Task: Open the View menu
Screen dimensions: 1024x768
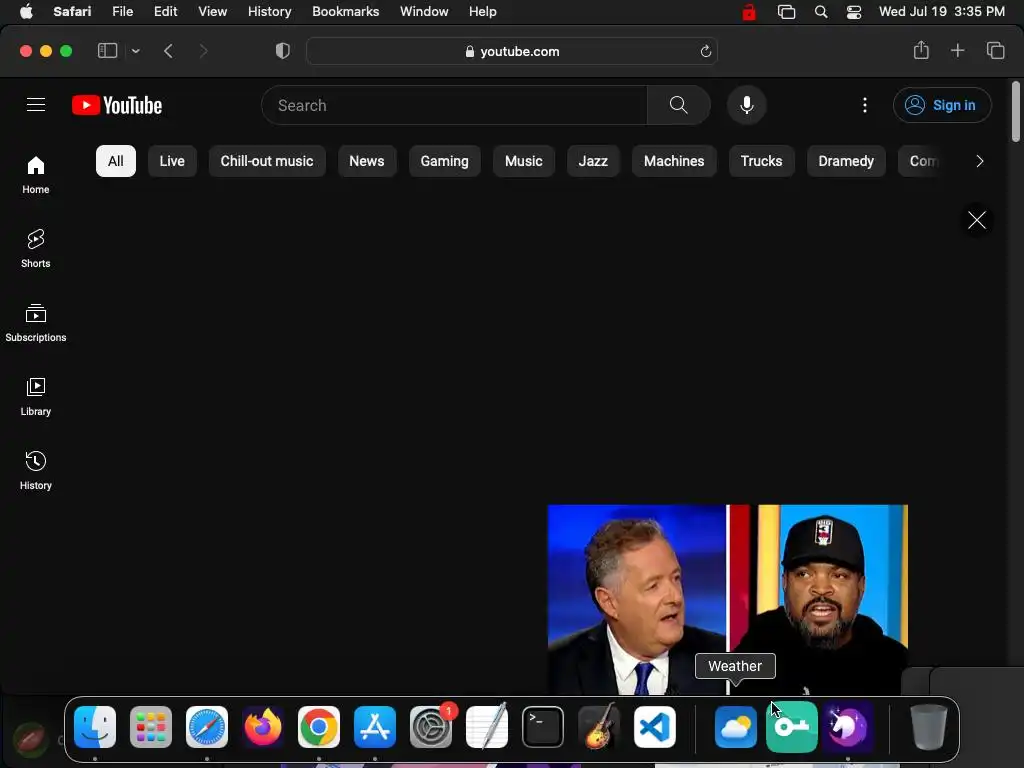Action: point(212,12)
